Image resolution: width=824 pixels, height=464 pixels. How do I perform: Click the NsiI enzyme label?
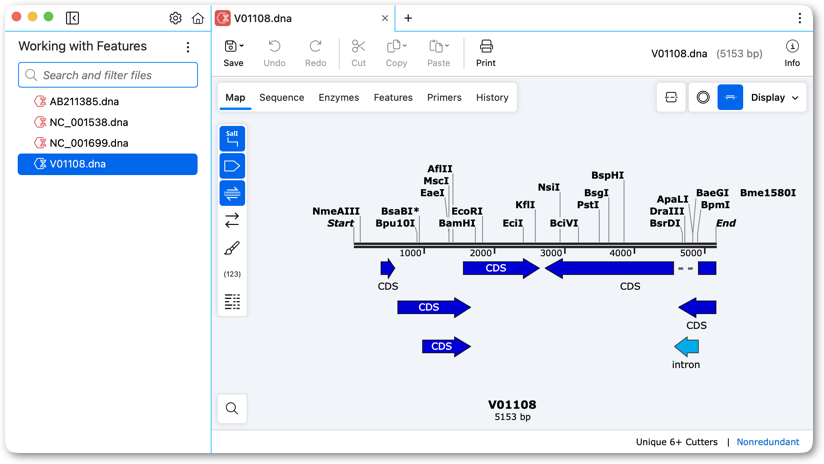click(549, 188)
